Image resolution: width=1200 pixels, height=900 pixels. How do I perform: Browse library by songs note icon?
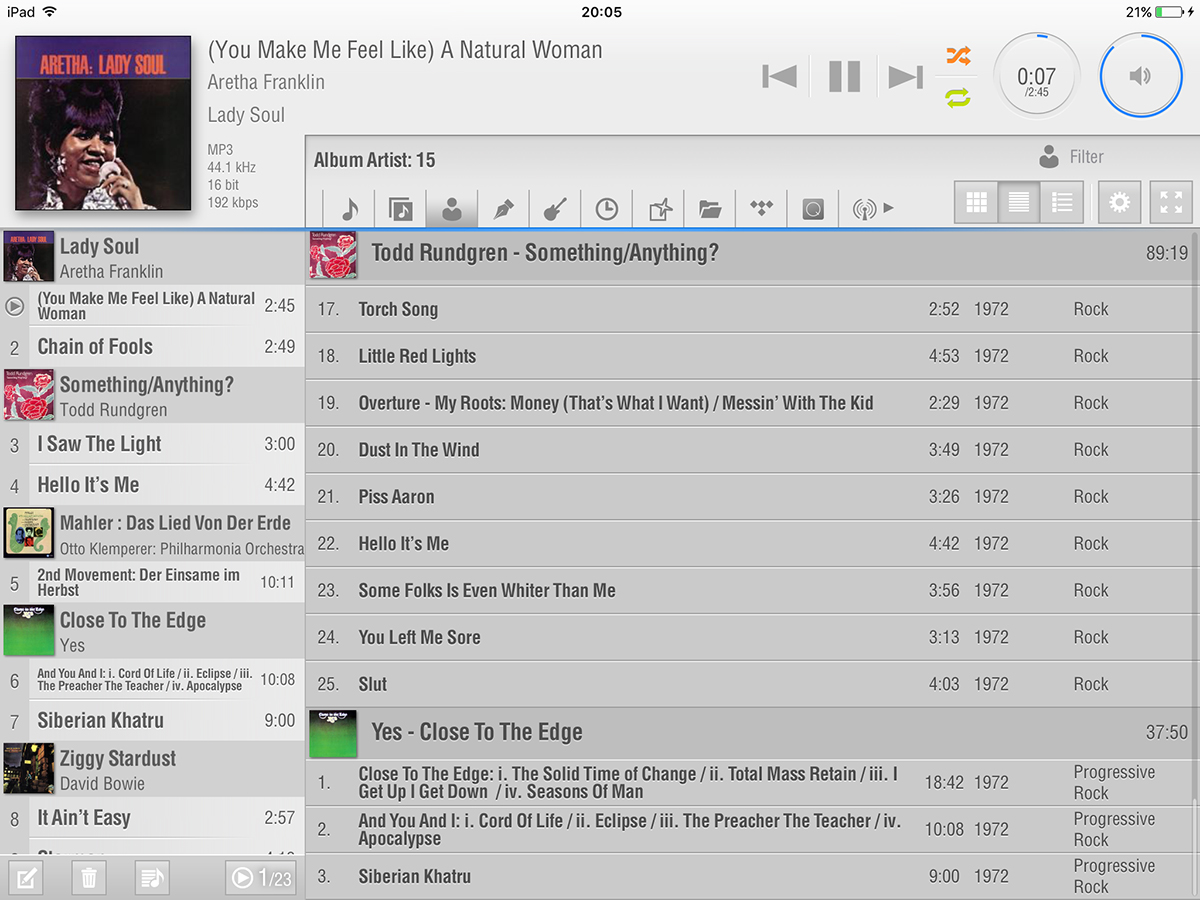click(x=349, y=209)
